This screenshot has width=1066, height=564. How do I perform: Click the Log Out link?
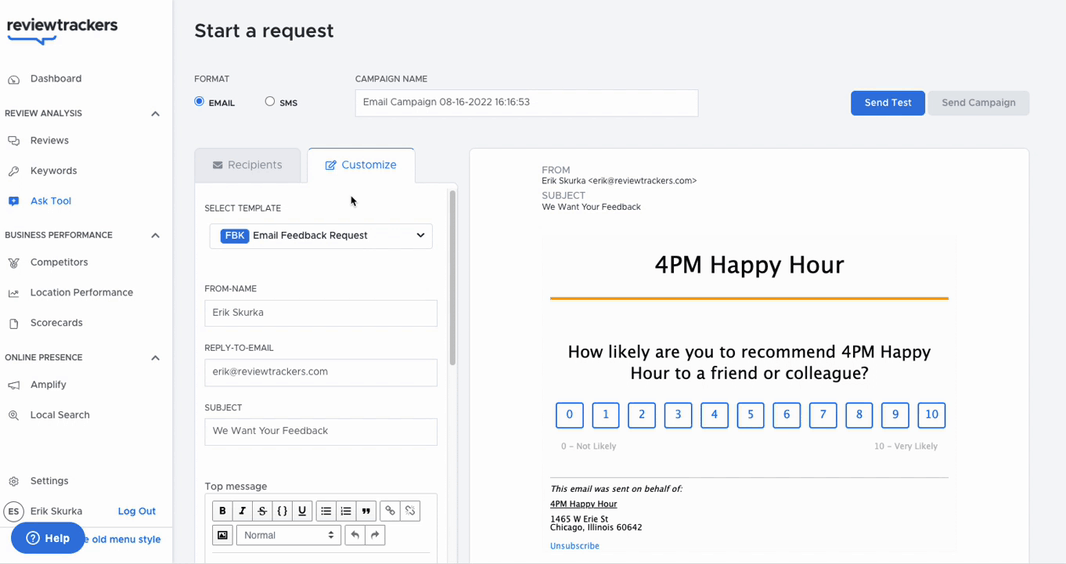[137, 511]
